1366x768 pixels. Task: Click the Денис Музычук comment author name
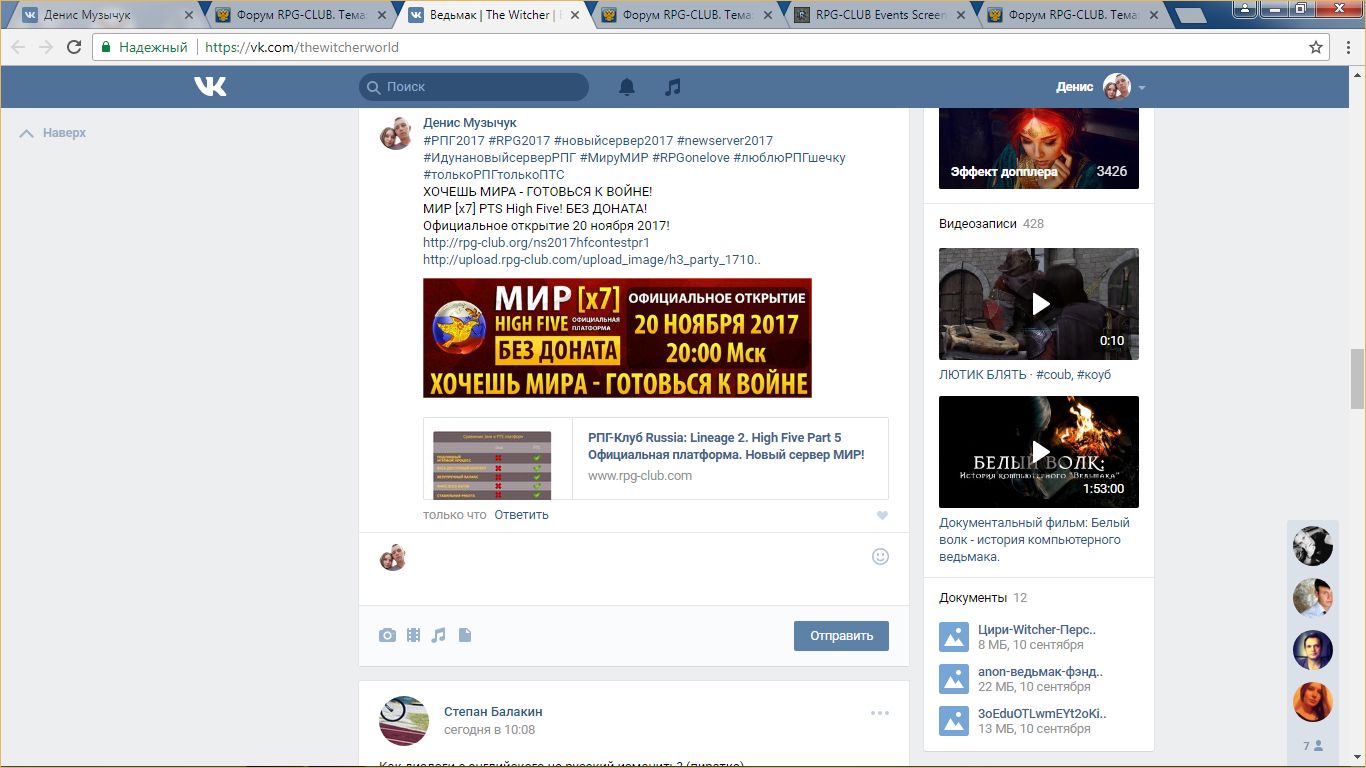coord(470,123)
